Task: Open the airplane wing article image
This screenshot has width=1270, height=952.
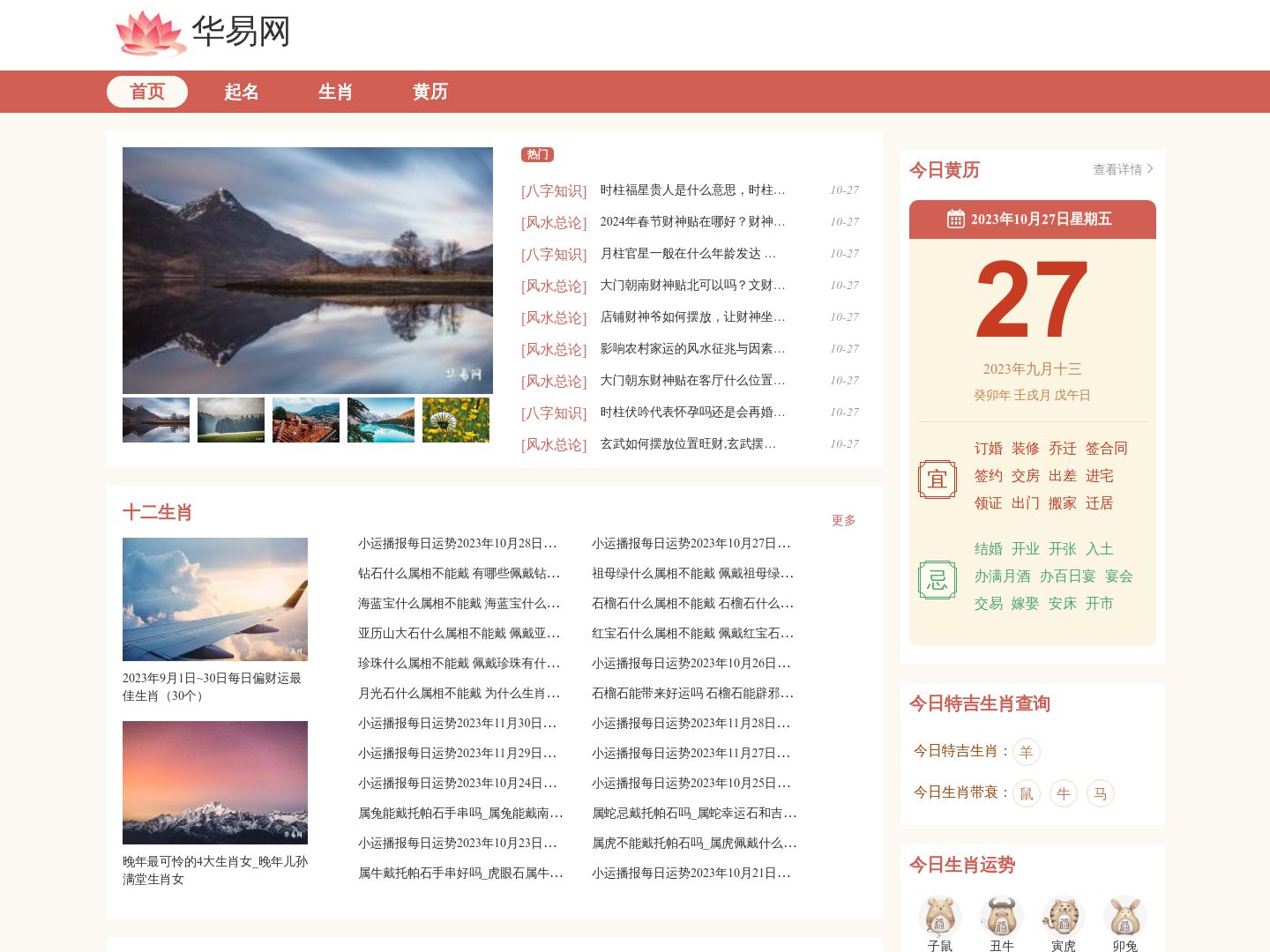Action: pyautogui.click(x=215, y=599)
